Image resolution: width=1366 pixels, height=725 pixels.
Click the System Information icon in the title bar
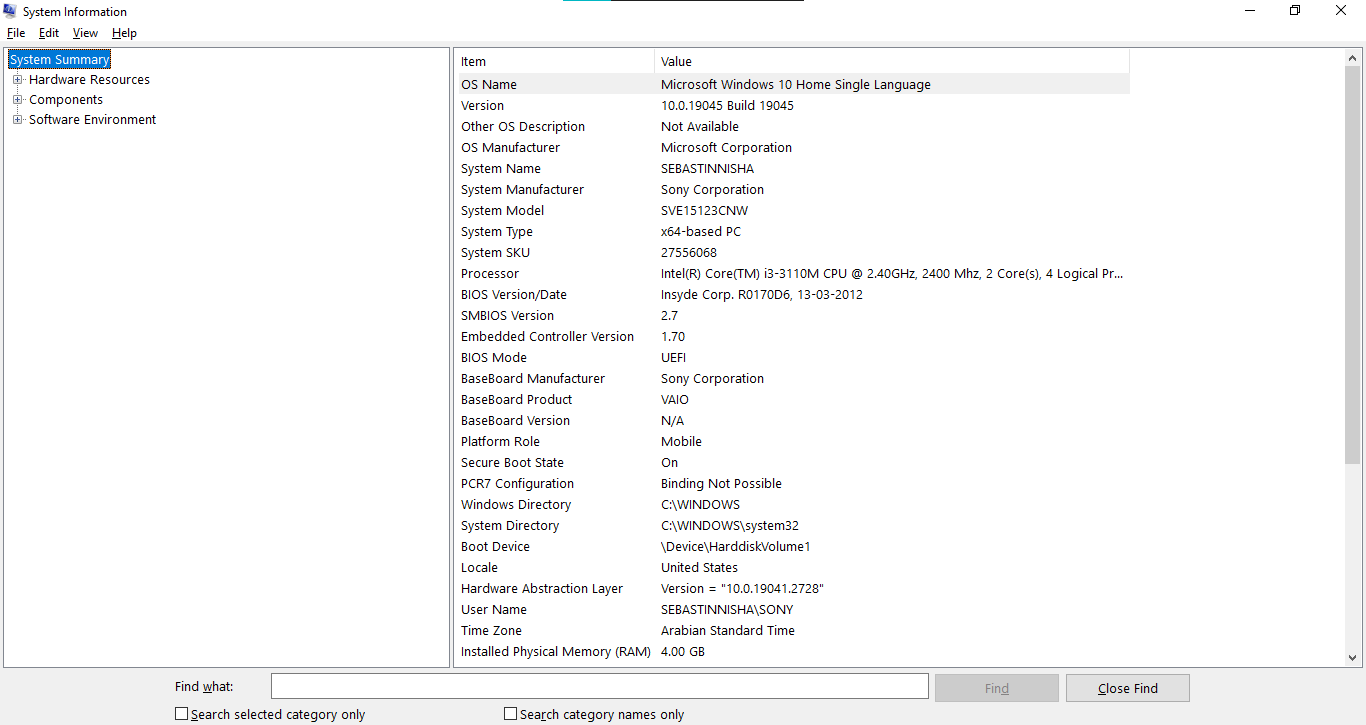point(9,11)
